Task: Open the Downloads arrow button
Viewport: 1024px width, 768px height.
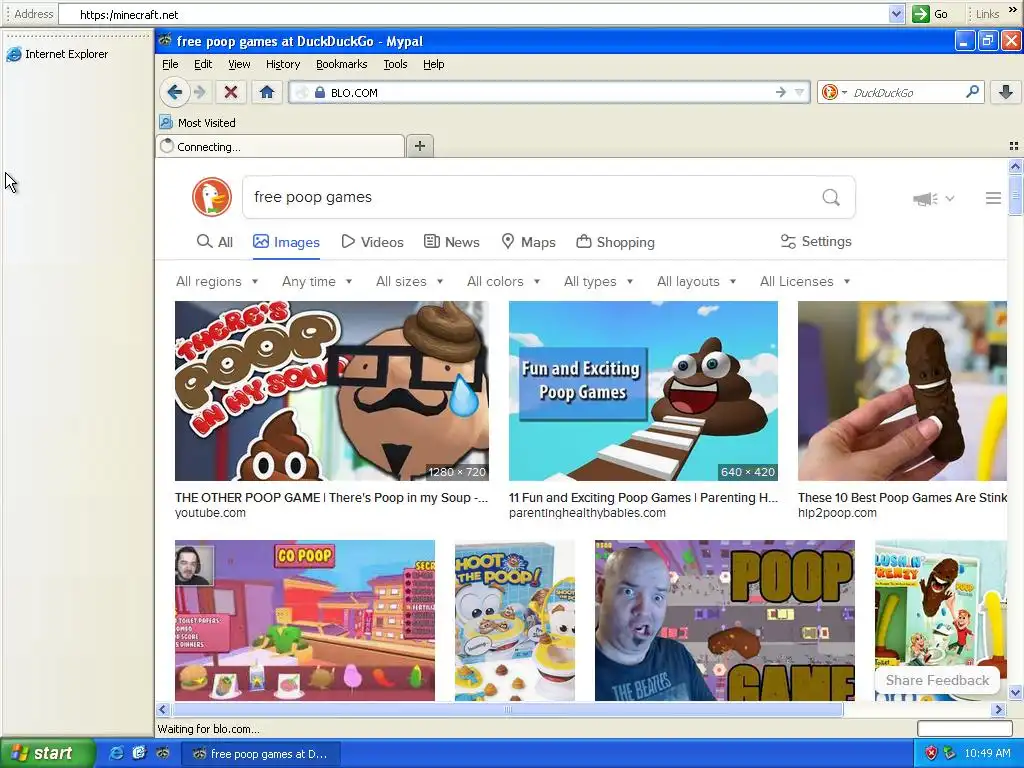Action: point(1006,92)
